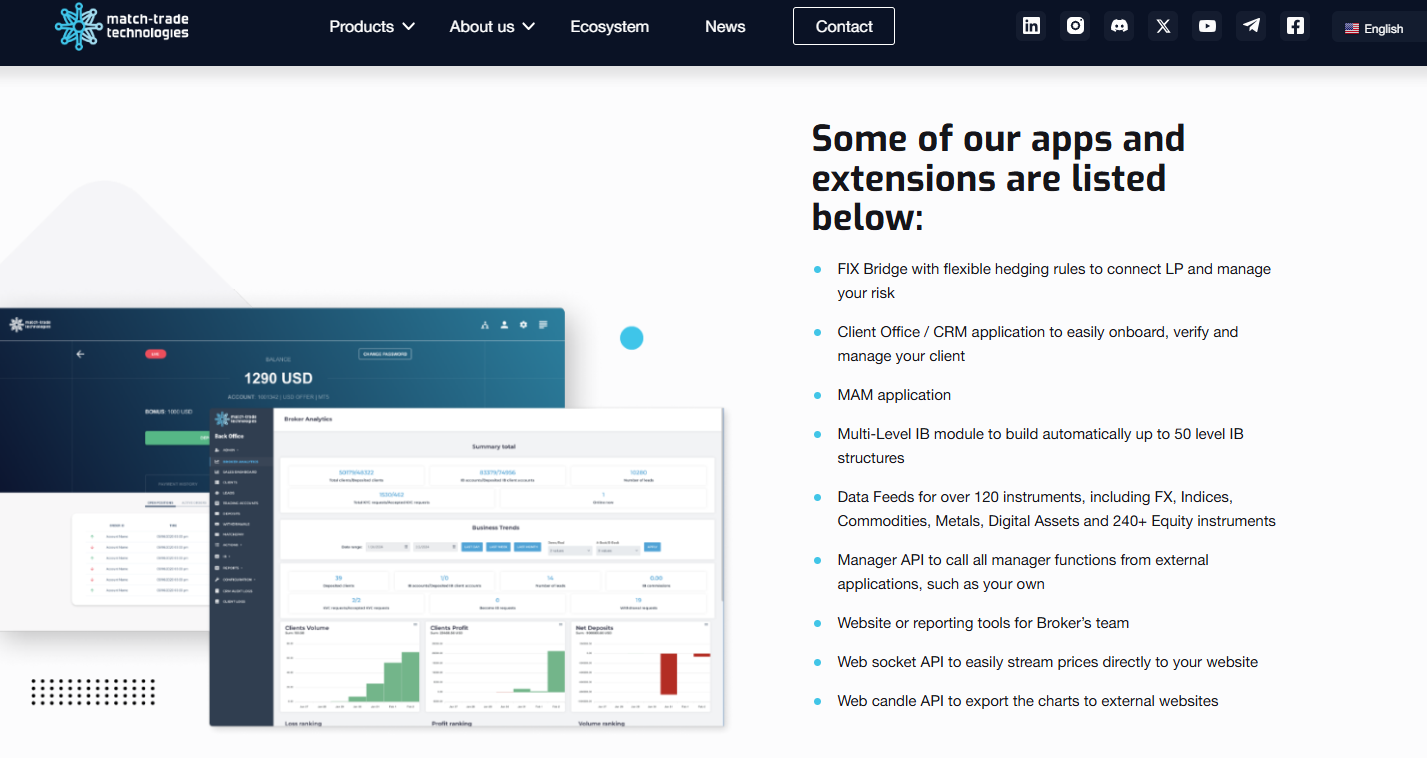
Task: Click the Contact button
Action: pyautogui.click(x=844, y=26)
